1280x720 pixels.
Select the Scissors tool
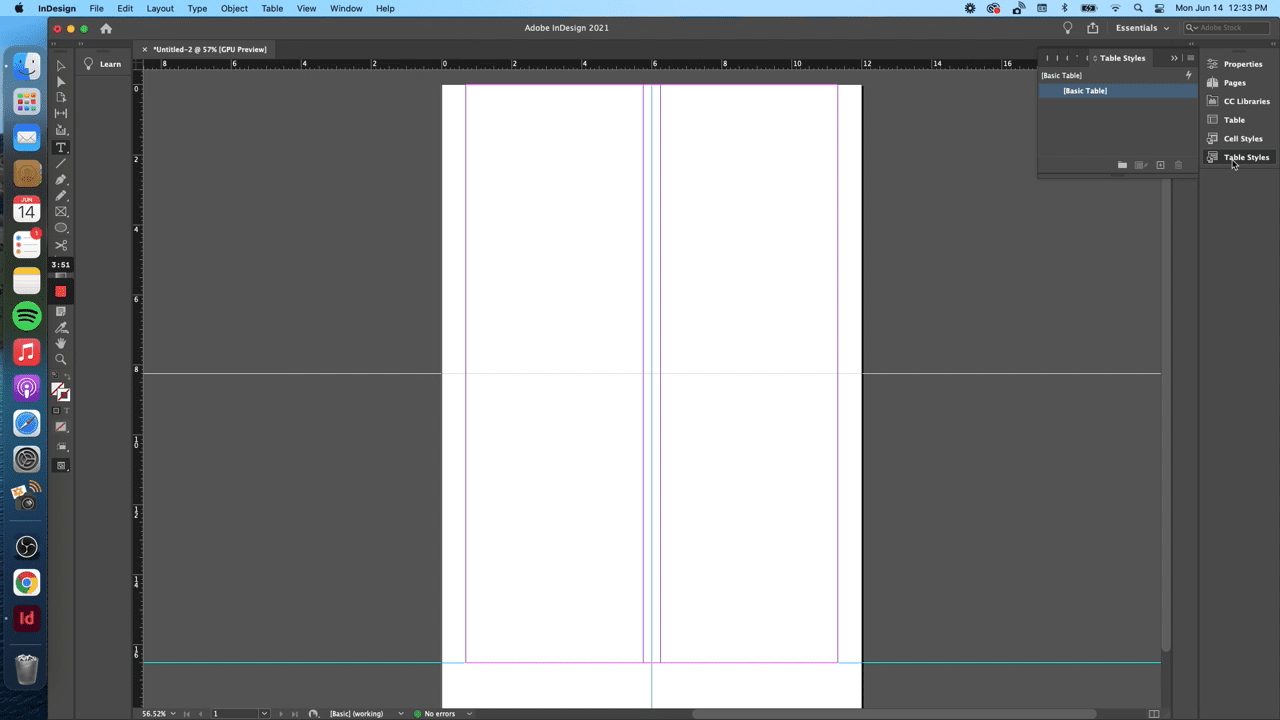point(60,246)
